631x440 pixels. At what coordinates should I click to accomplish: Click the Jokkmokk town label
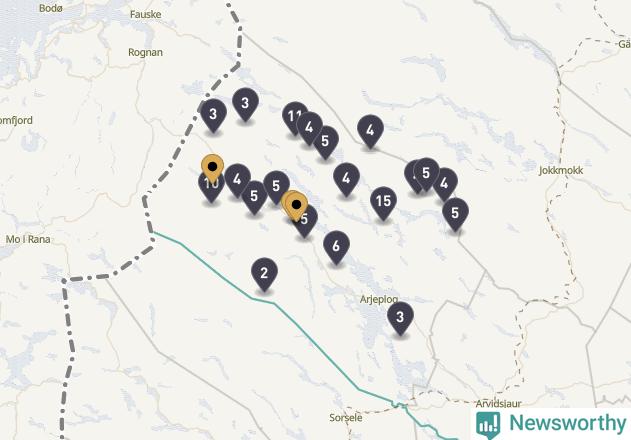[x=561, y=171]
